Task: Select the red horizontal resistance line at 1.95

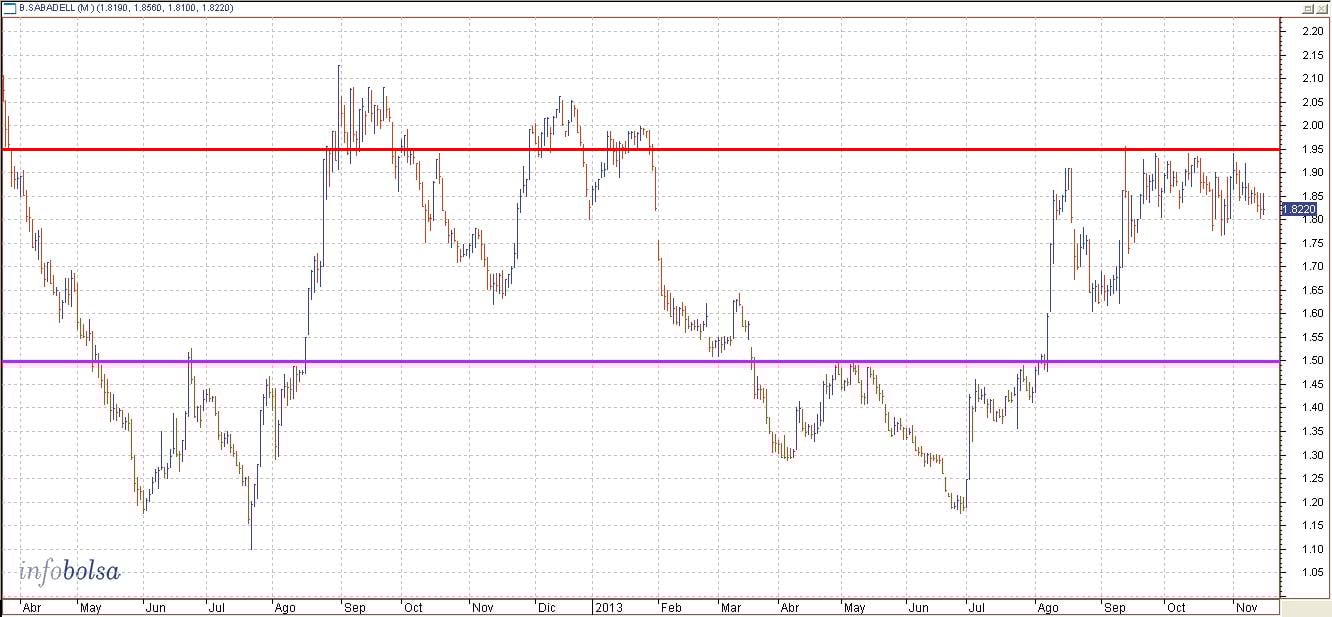Action: (640, 150)
